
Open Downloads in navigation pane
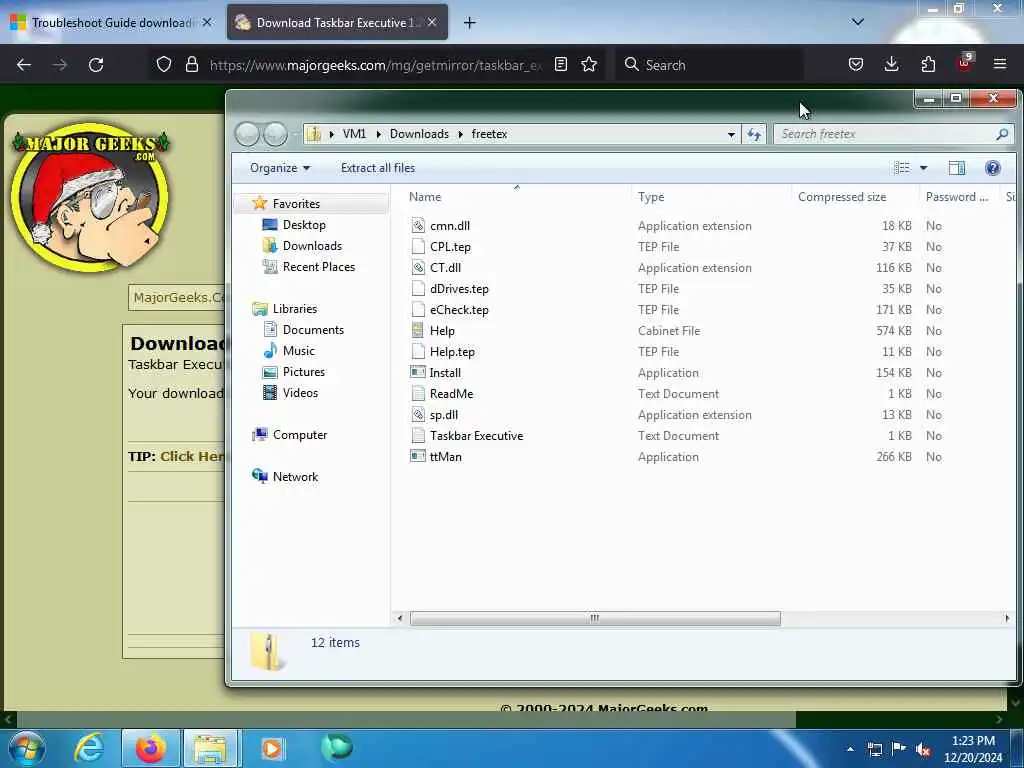point(312,246)
